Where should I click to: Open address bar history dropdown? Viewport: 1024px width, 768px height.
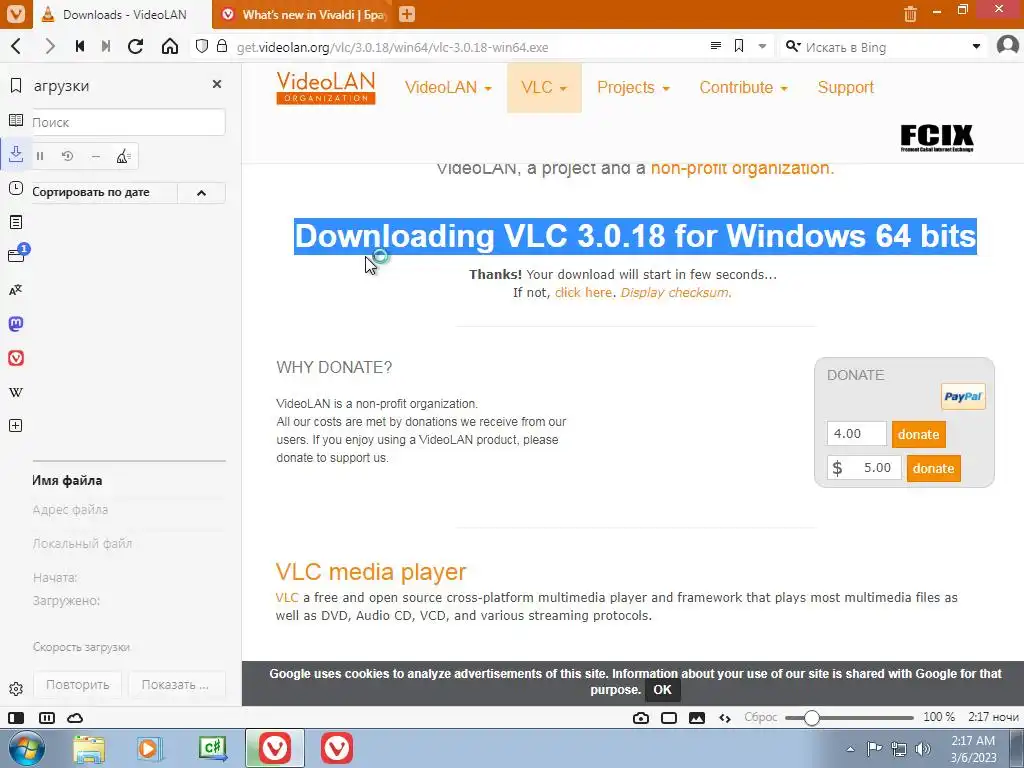[x=762, y=46]
